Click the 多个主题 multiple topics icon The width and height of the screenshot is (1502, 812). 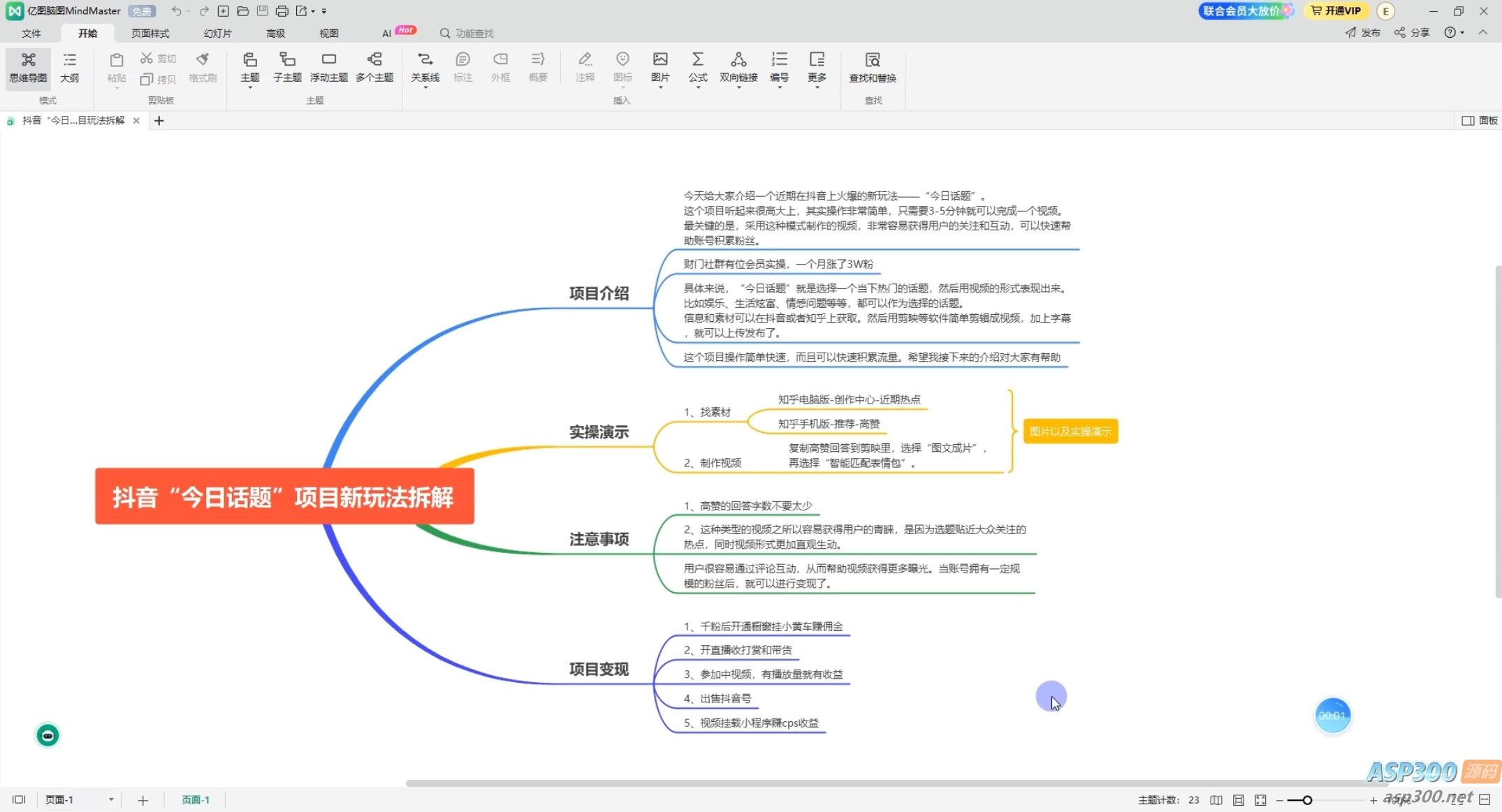click(374, 67)
